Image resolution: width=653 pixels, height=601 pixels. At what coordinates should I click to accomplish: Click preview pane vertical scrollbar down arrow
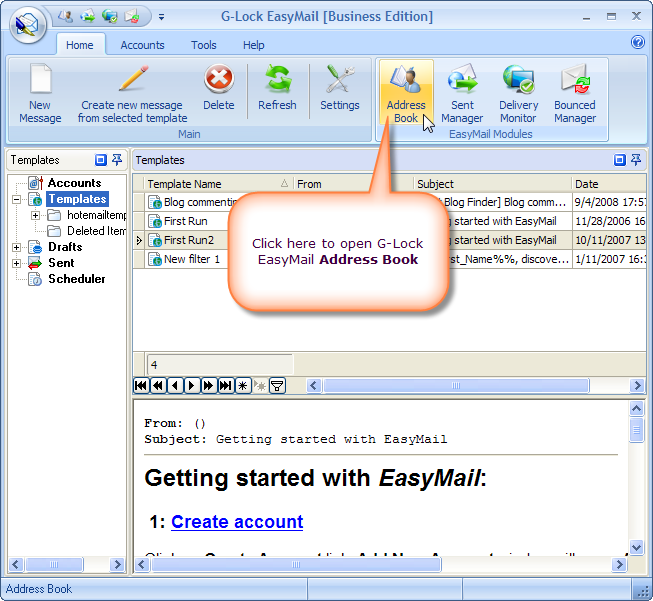coord(637,547)
